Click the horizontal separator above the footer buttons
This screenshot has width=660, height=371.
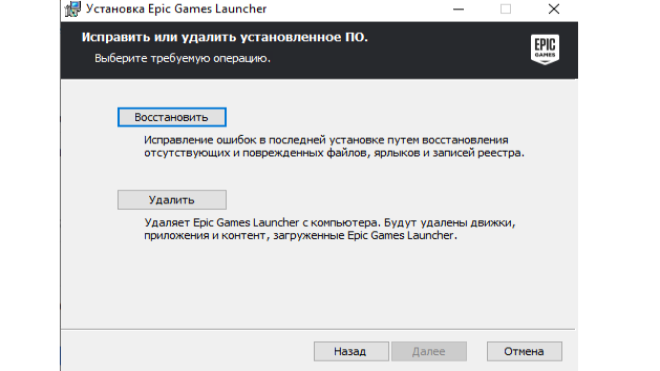point(318,329)
